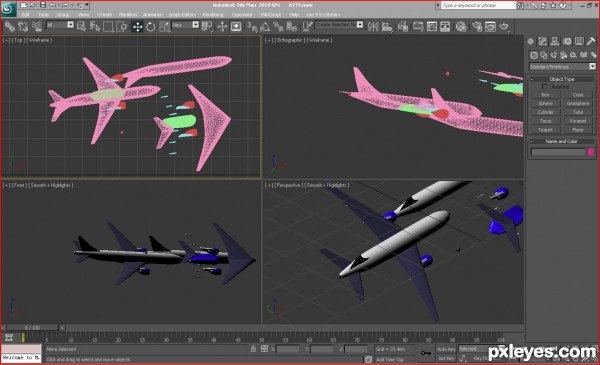Open Material Editor
The image size is (600, 365).
pos(461,26)
